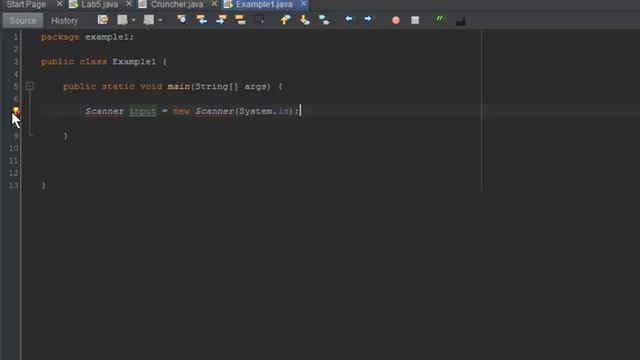Open the Back history dropdown arrow
The image size is (640, 360).
coord(133,20)
